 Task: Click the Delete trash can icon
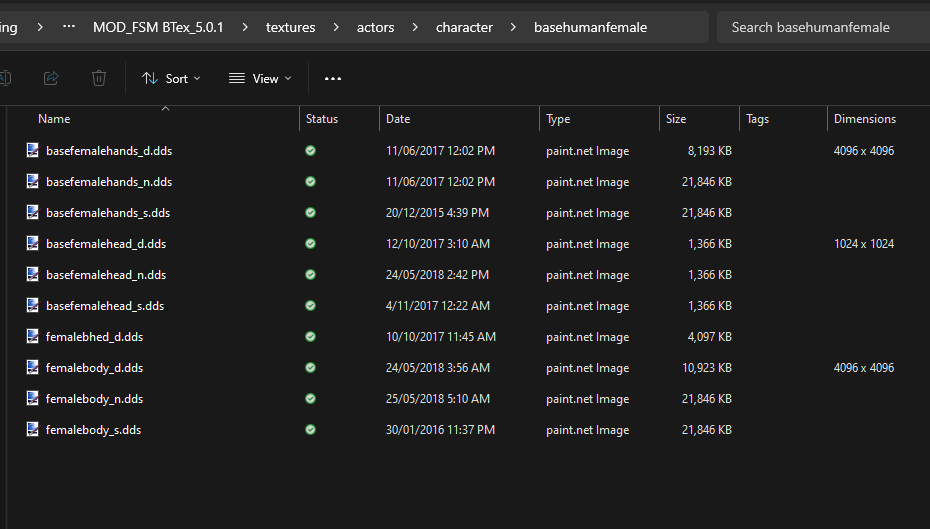tap(99, 78)
